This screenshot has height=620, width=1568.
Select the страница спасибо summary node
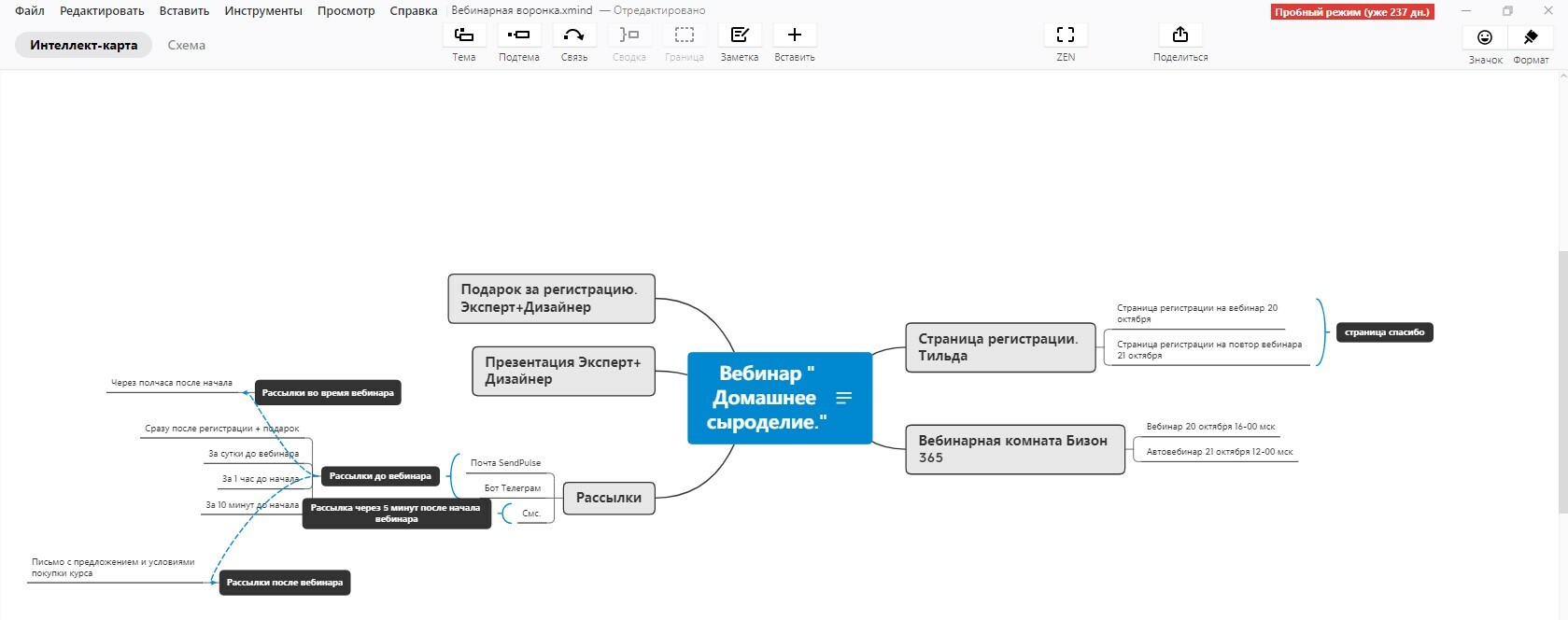[1383, 332]
